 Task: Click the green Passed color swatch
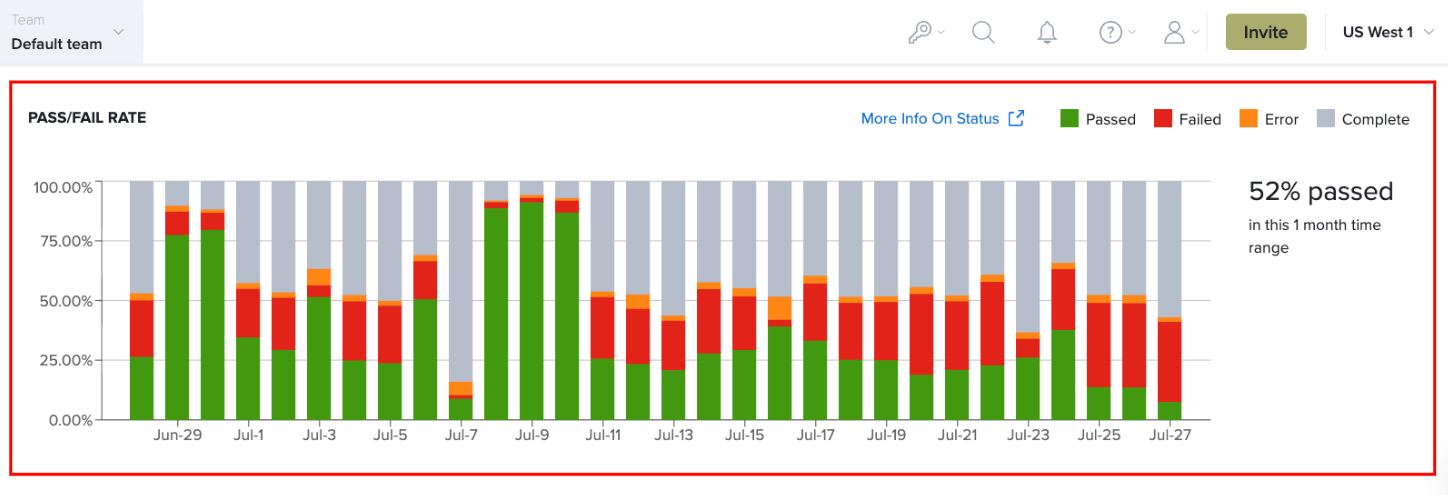(1070, 119)
